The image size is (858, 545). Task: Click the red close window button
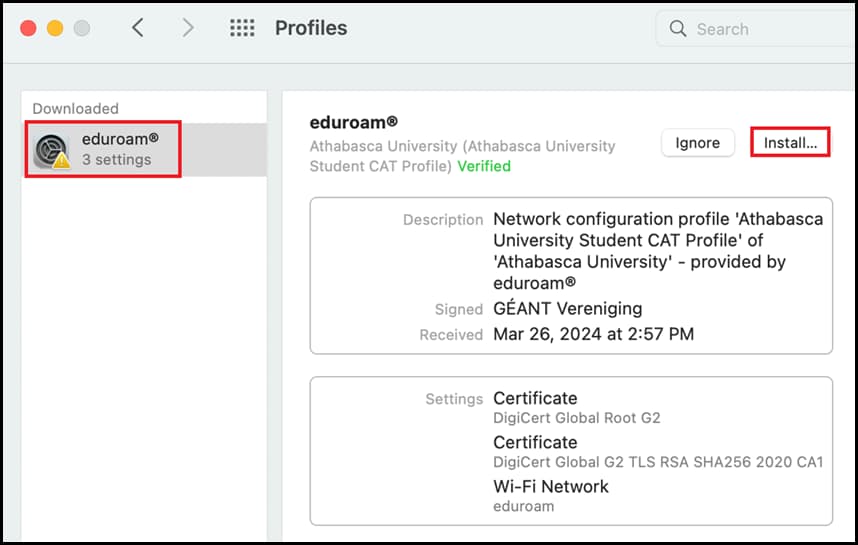28,28
